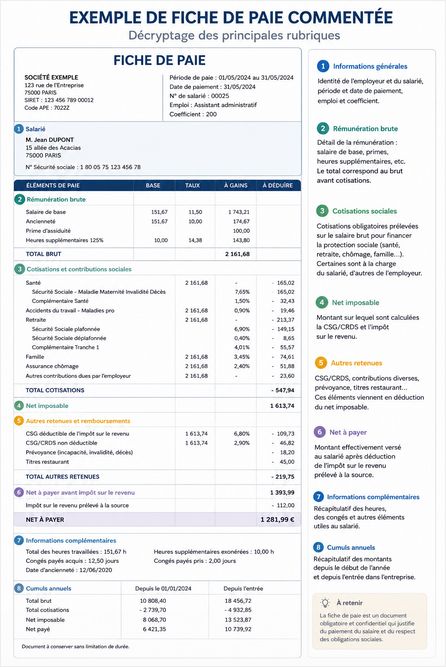Select 'Code APE : 70222'
446x667 pixels.
coord(47,108)
